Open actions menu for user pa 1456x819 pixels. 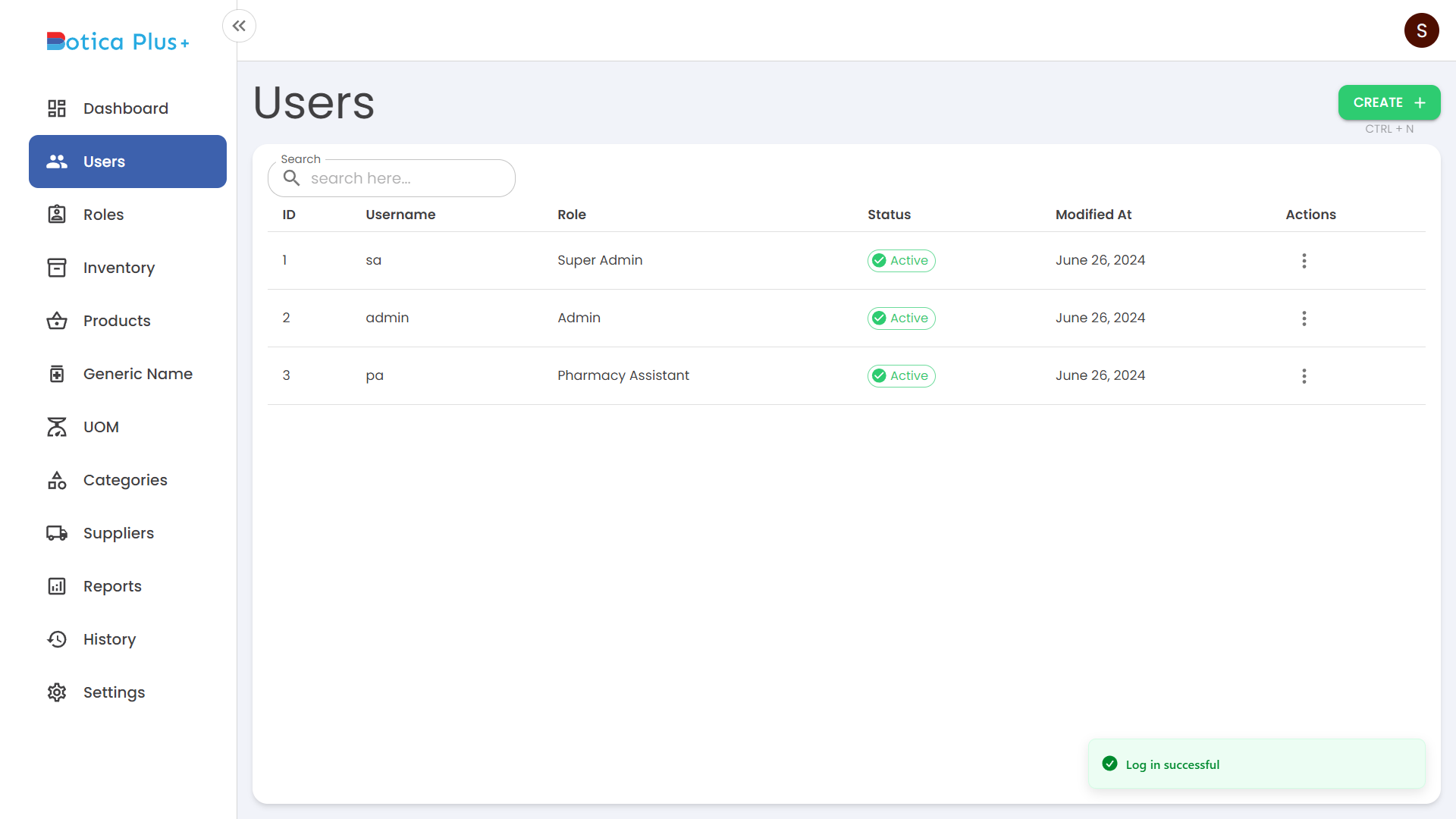(1304, 376)
